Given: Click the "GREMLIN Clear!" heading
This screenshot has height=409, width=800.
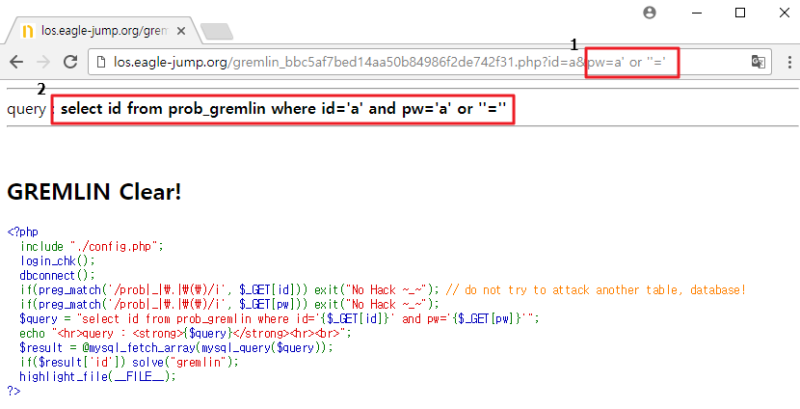Looking at the screenshot, I should [94, 192].
